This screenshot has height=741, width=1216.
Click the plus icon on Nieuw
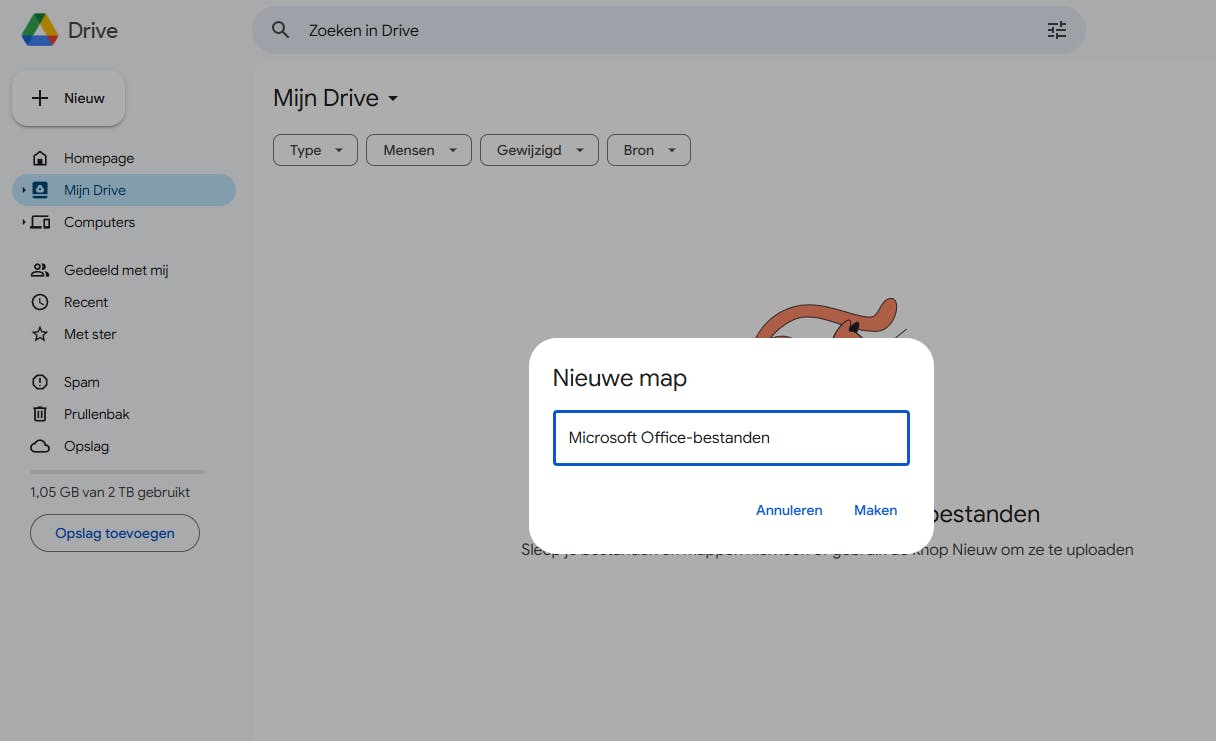[40, 98]
